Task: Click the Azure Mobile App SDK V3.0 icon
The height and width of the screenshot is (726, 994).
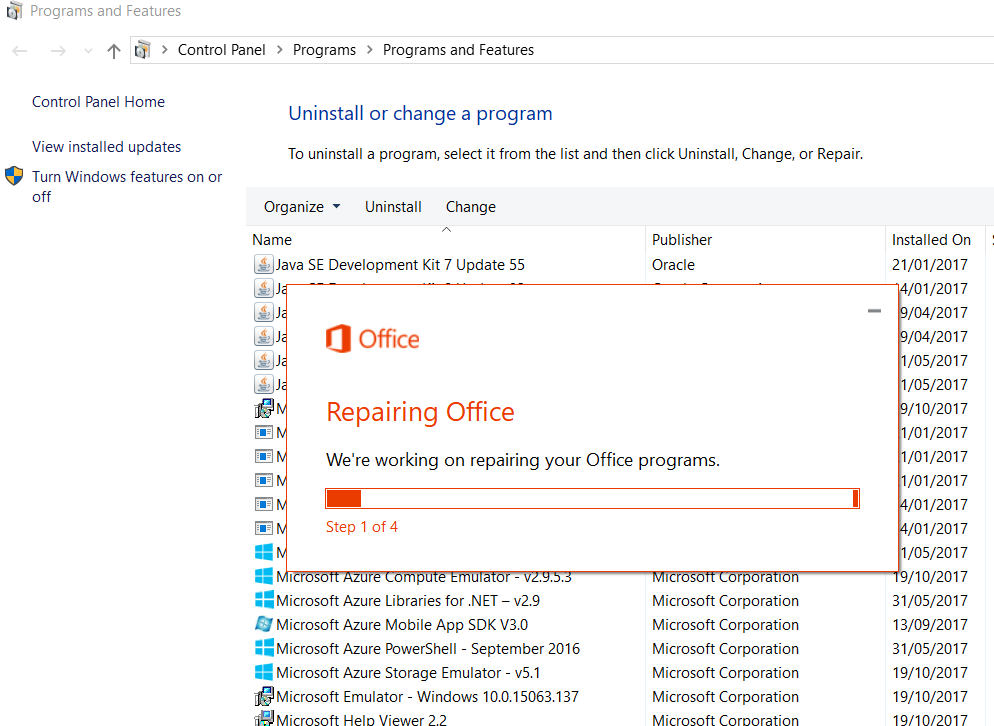Action: click(x=264, y=625)
